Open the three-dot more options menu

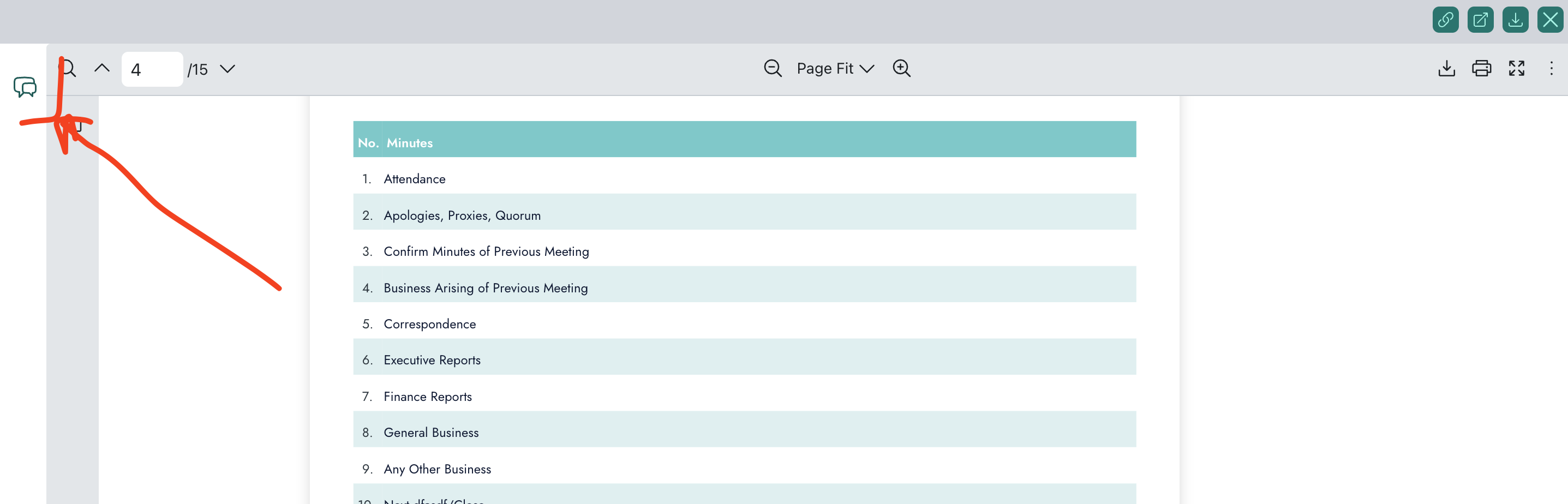1551,68
